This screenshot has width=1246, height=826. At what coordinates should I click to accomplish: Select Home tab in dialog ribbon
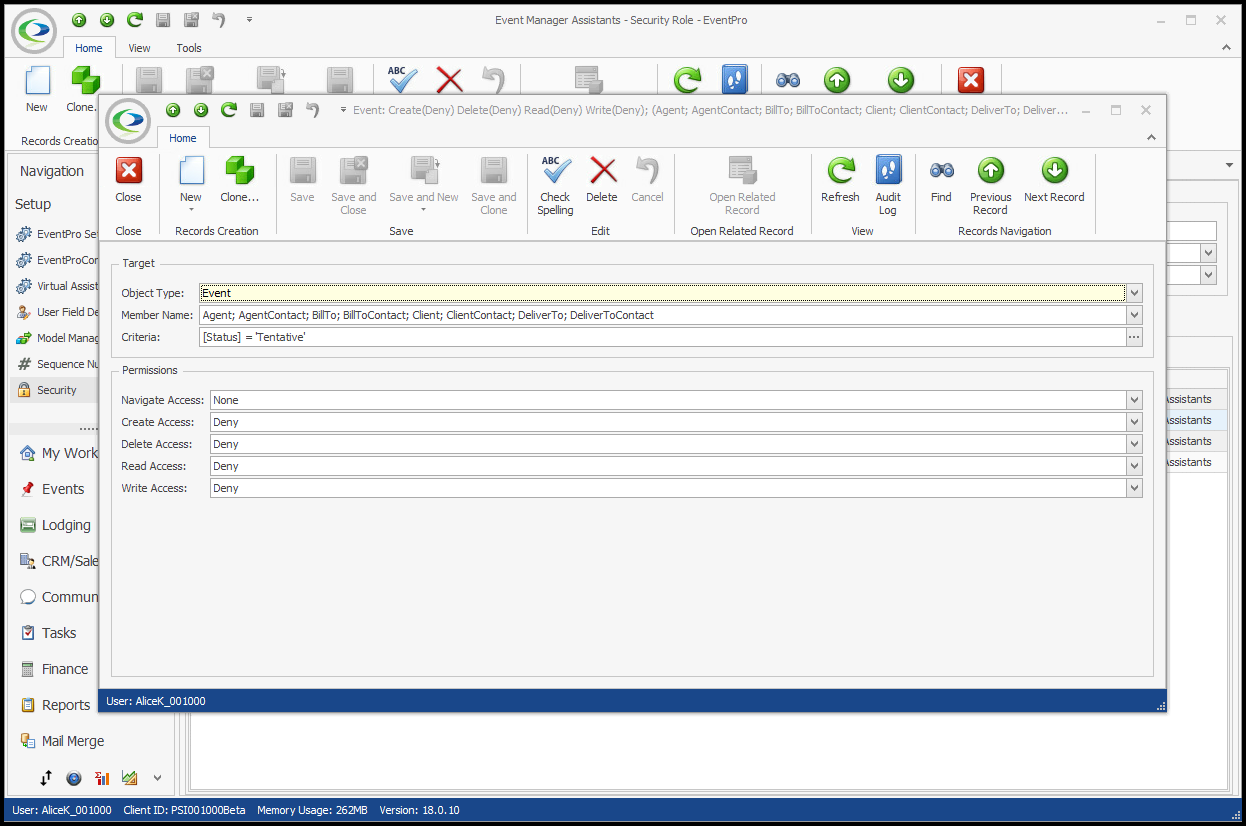pos(183,138)
